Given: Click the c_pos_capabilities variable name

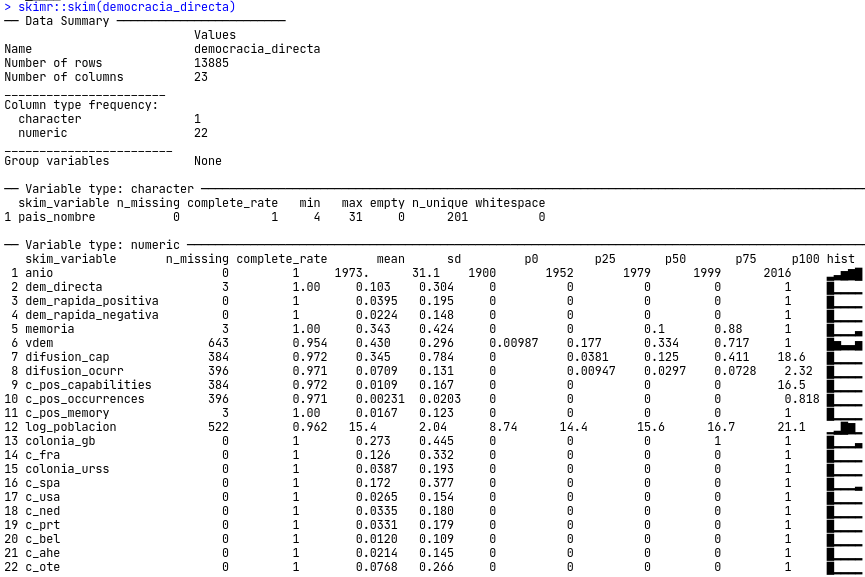Looking at the screenshot, I should (x=88, y=385).
